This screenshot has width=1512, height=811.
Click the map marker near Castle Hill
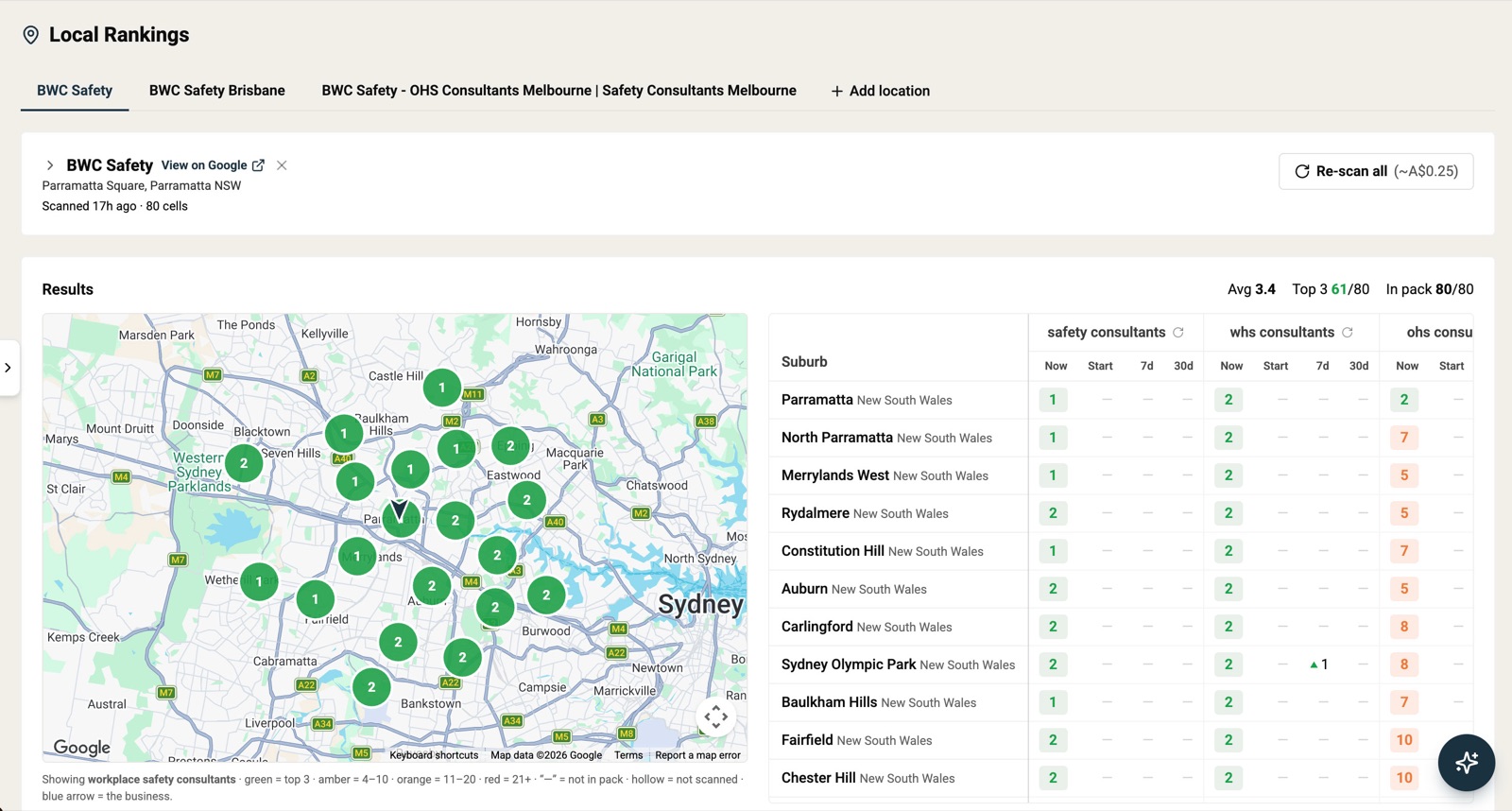pos(442,388)
